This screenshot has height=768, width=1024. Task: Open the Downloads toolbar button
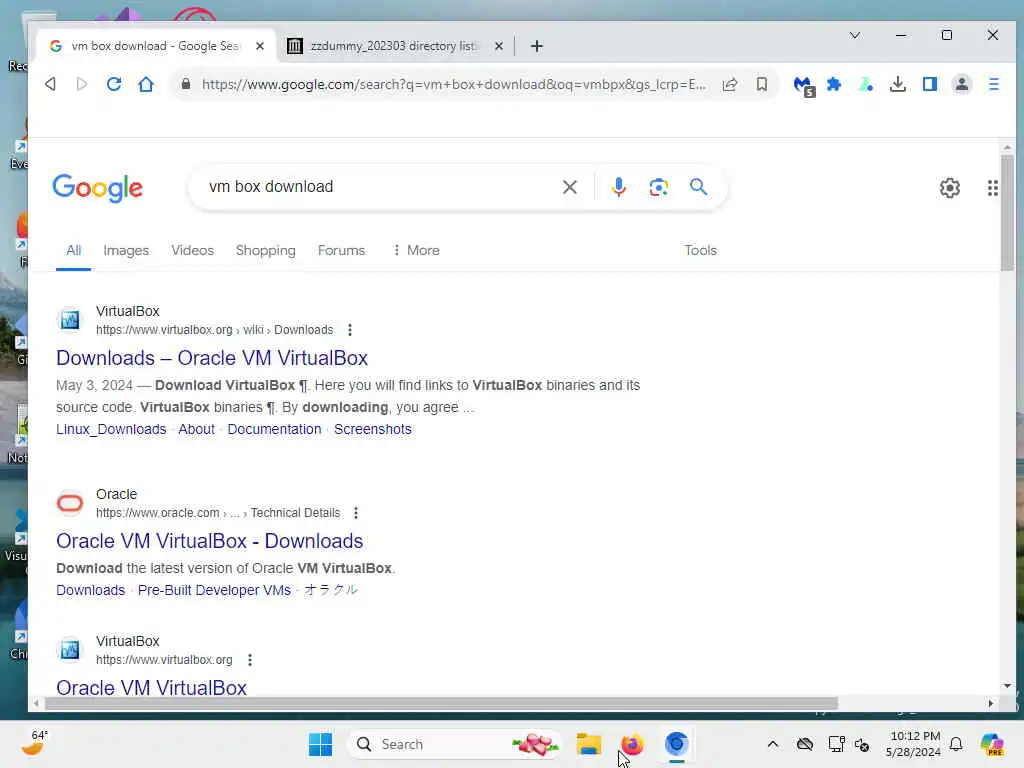tap(898, 84)
